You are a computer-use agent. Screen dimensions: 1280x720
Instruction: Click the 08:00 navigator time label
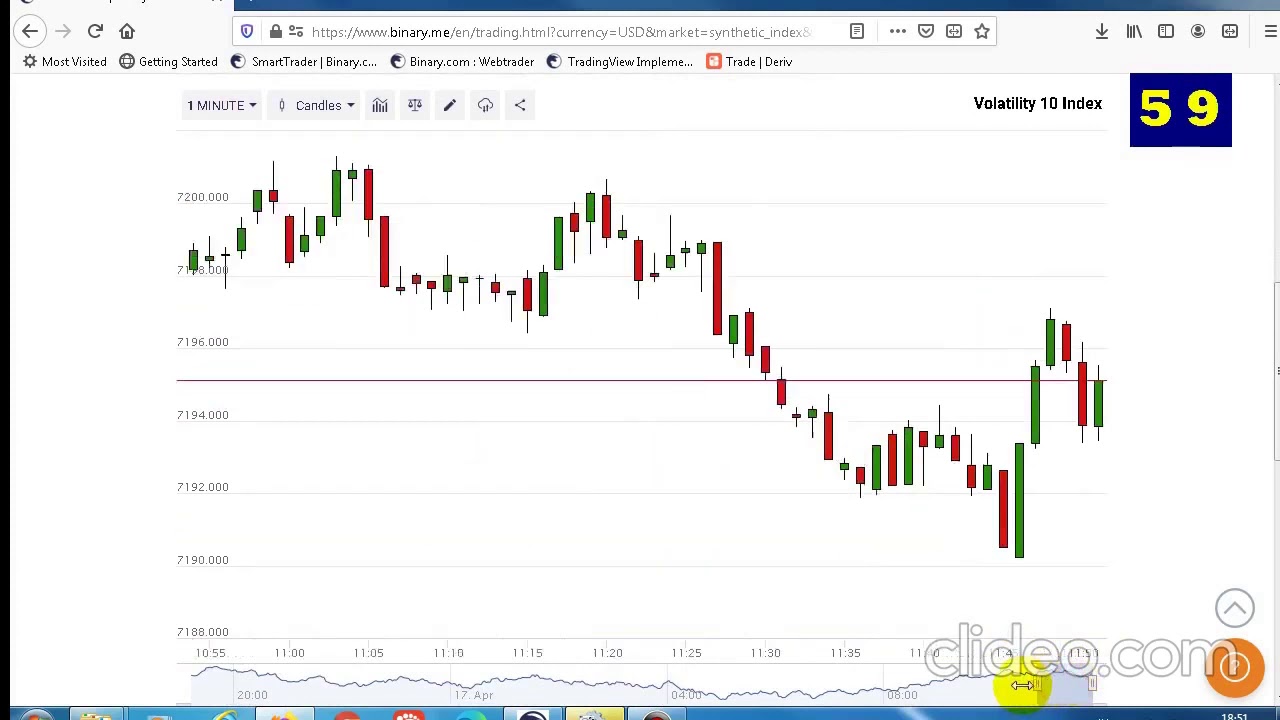(901, 695)
